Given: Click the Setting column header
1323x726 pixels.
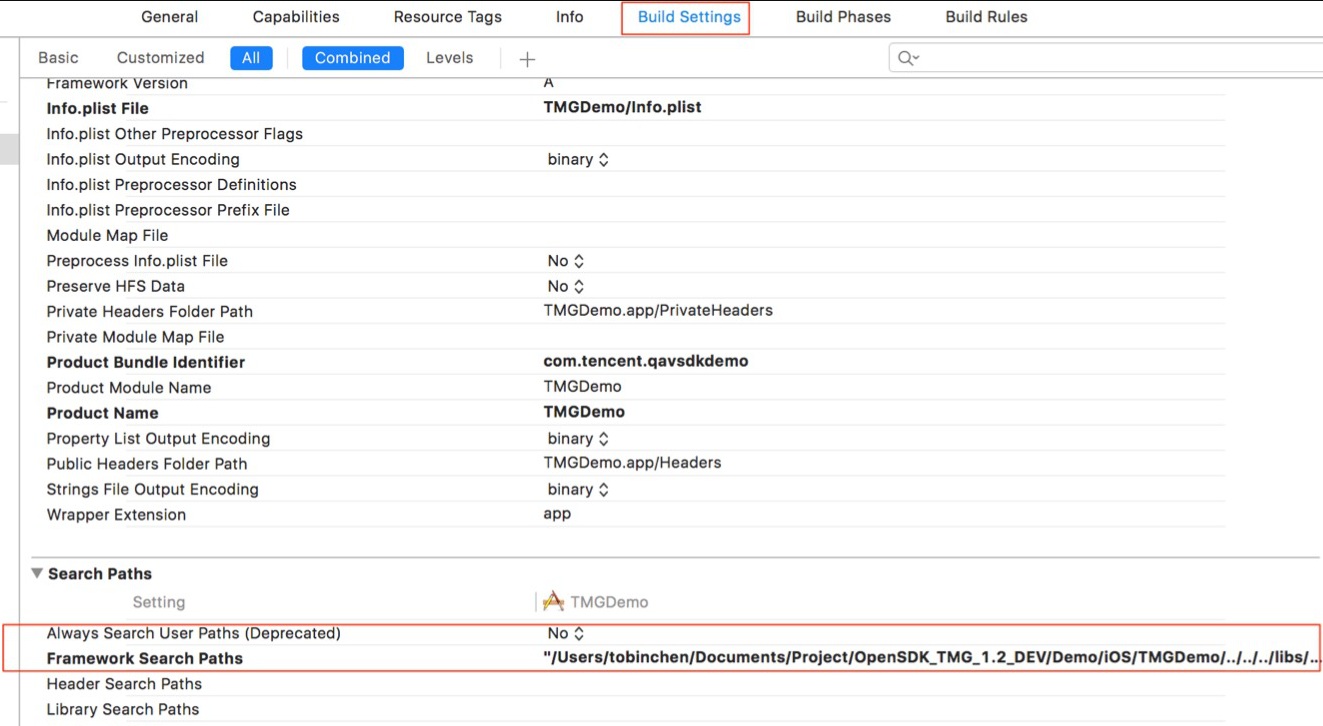Looking at the screenshot, I should (x=159, y=602).
